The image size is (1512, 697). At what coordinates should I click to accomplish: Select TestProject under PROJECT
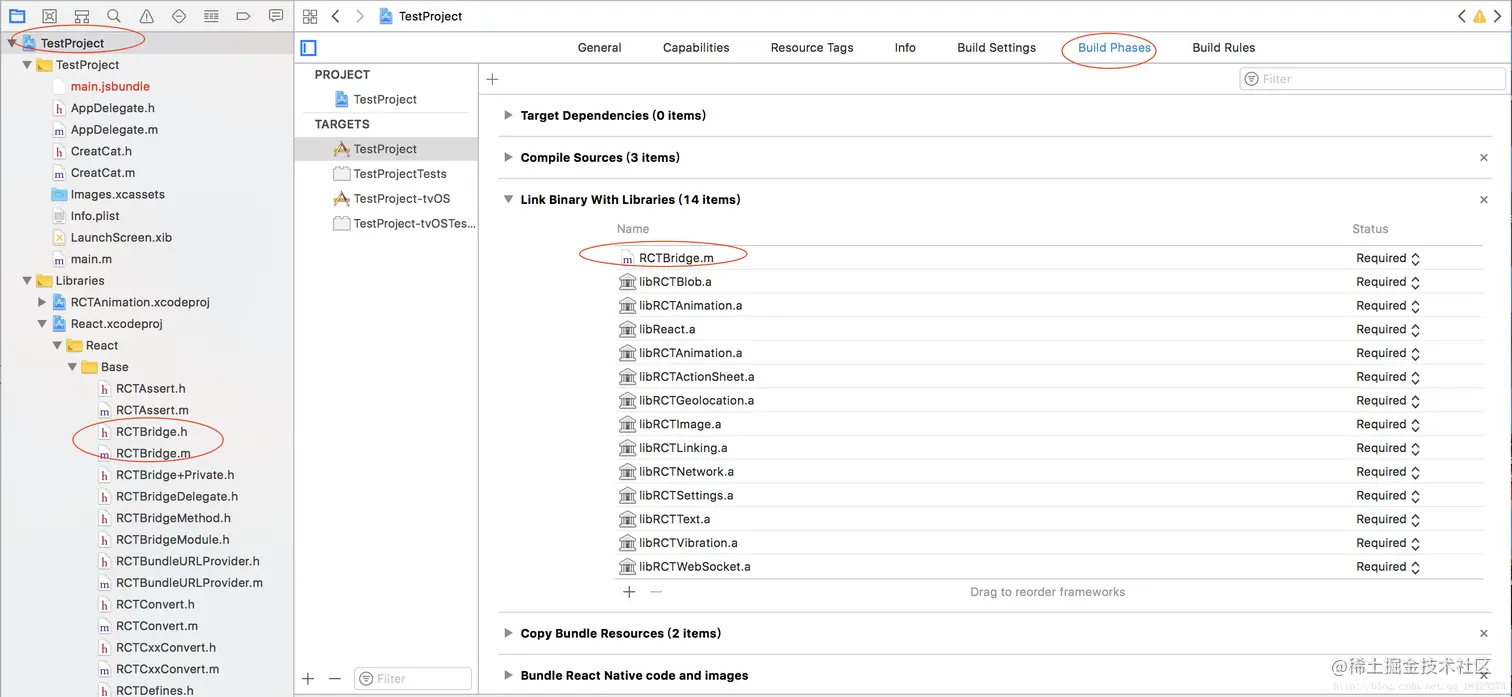point(385,99)
